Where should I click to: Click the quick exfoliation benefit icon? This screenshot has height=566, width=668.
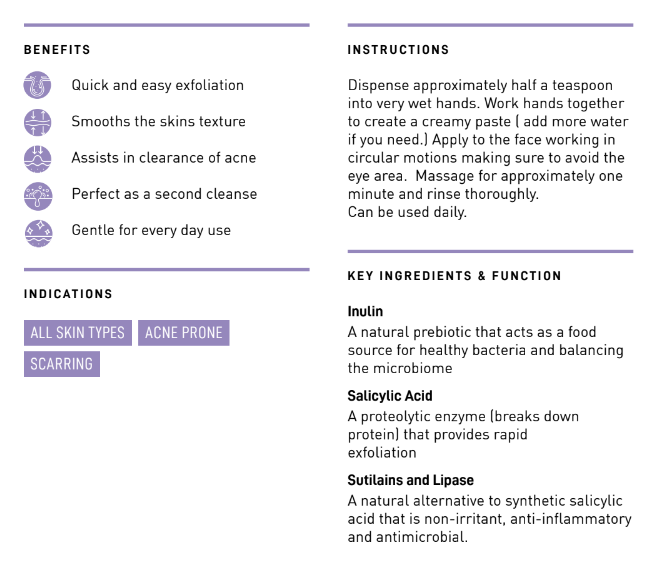point(37,86)
